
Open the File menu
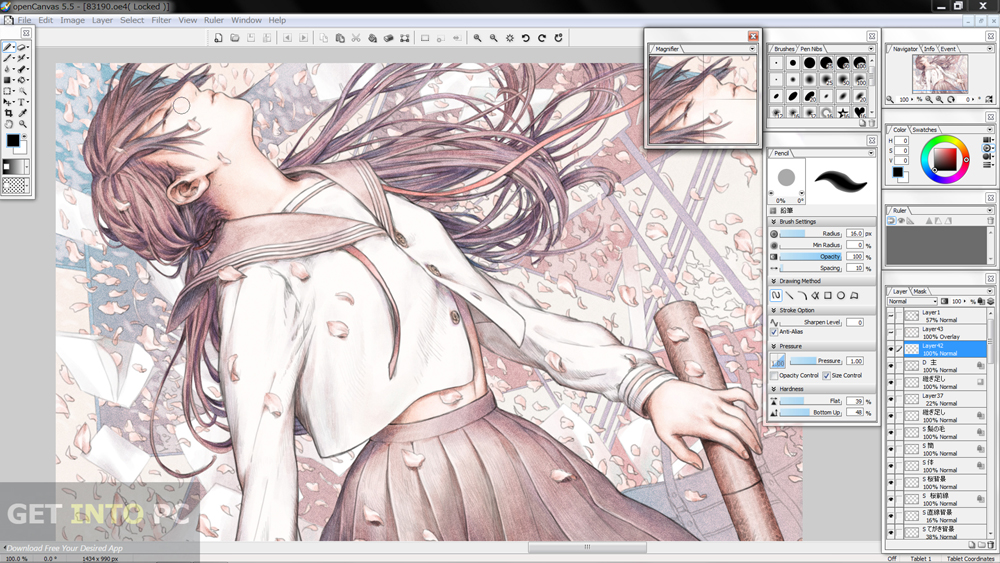(24, 20)
